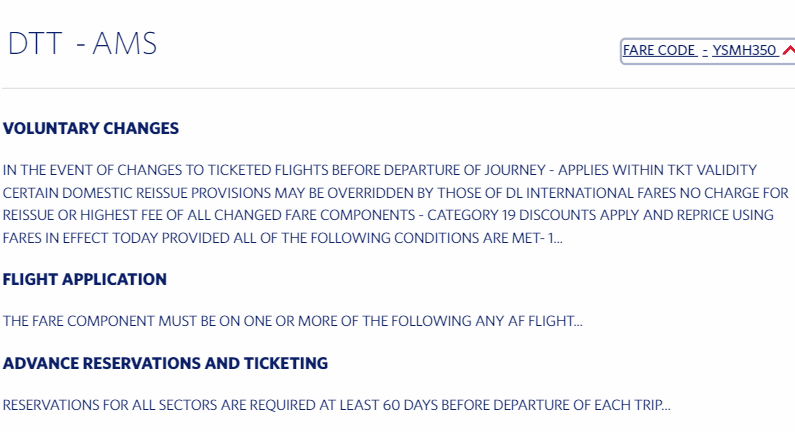Select the FLIGHT APPLICATION heading
795x432 pixels.
pos(85,279)
